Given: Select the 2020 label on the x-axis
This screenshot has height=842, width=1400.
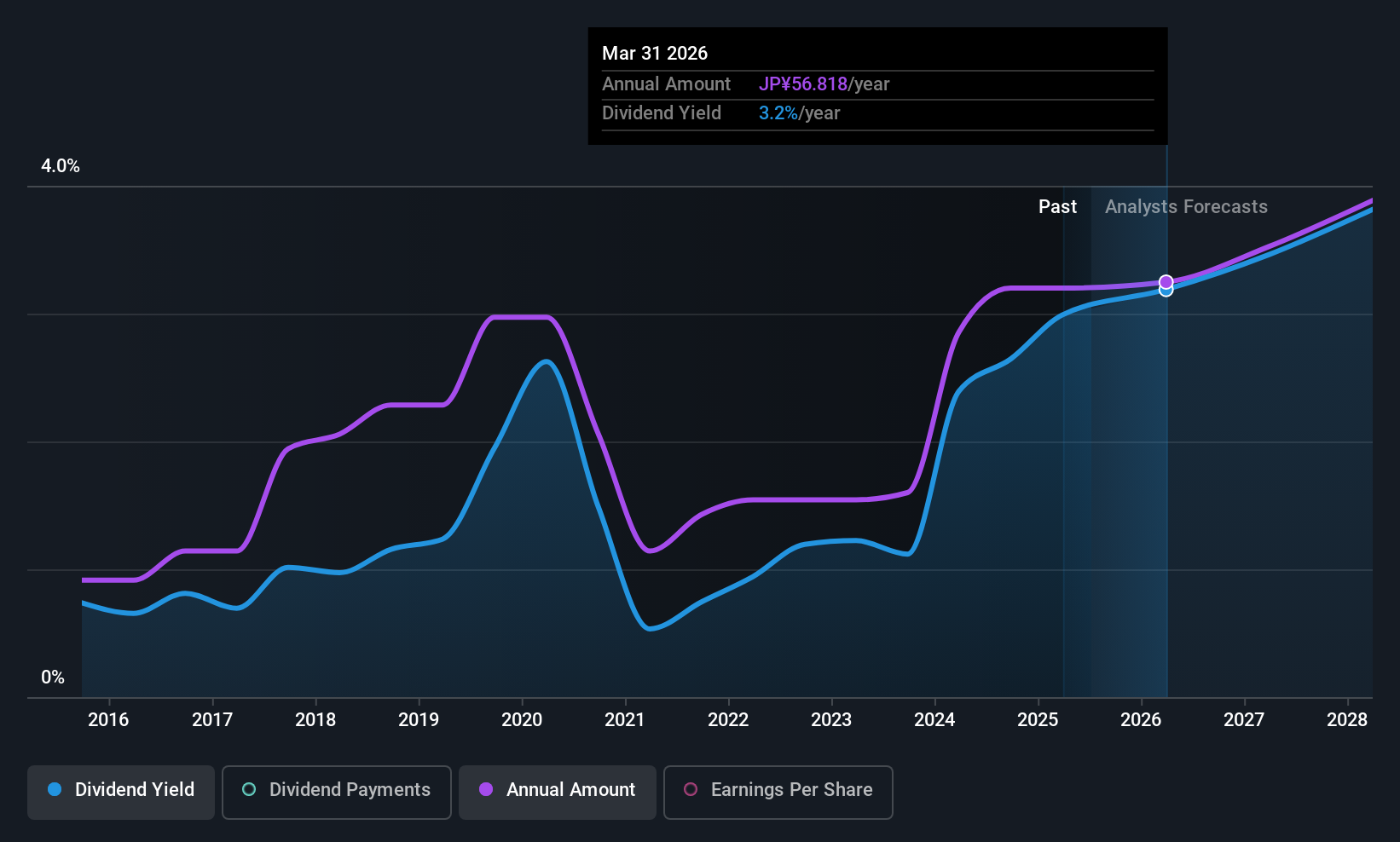Looking at the screenshot, I should [522, 720].
